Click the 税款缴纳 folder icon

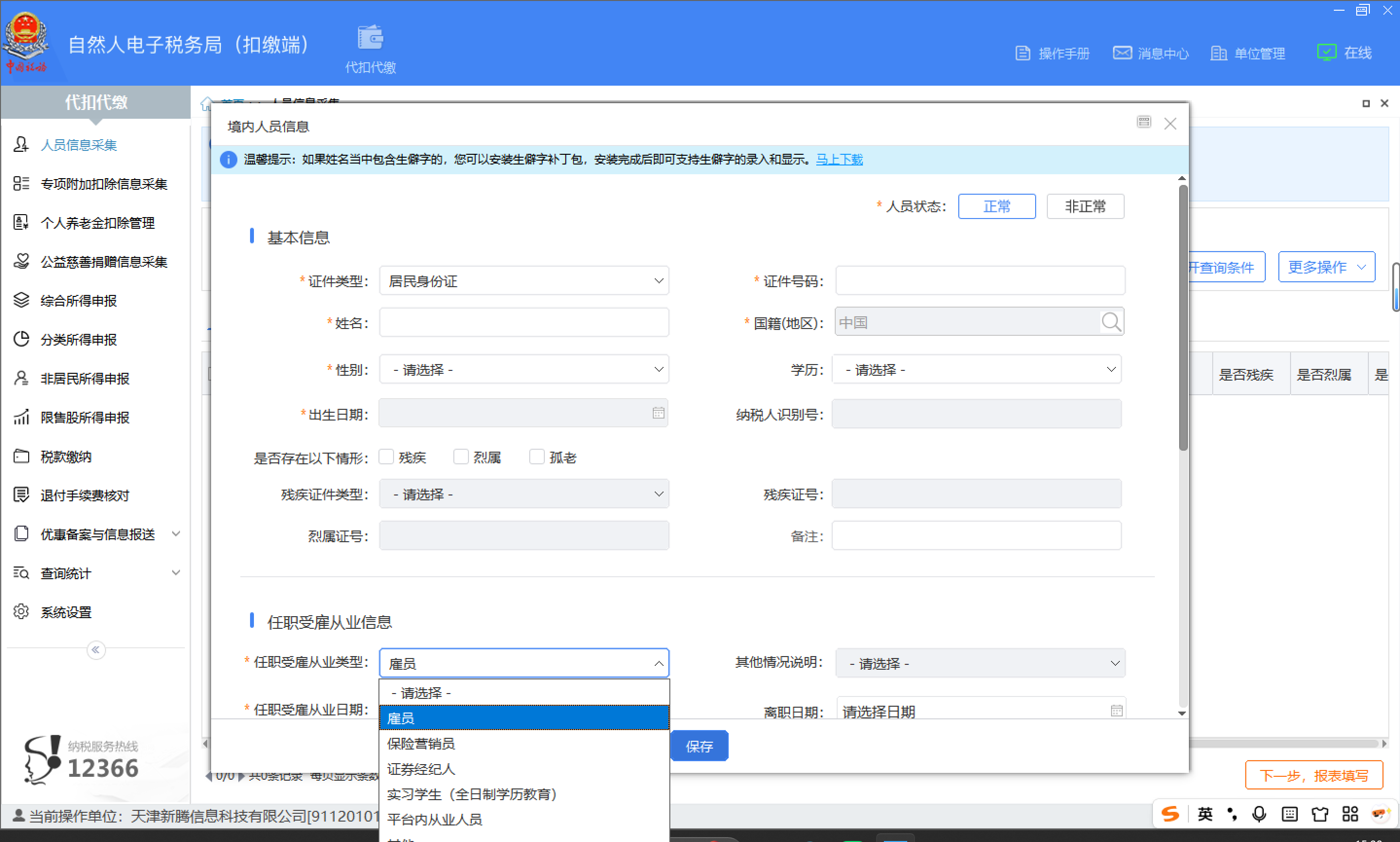click(x=21, y=456)
